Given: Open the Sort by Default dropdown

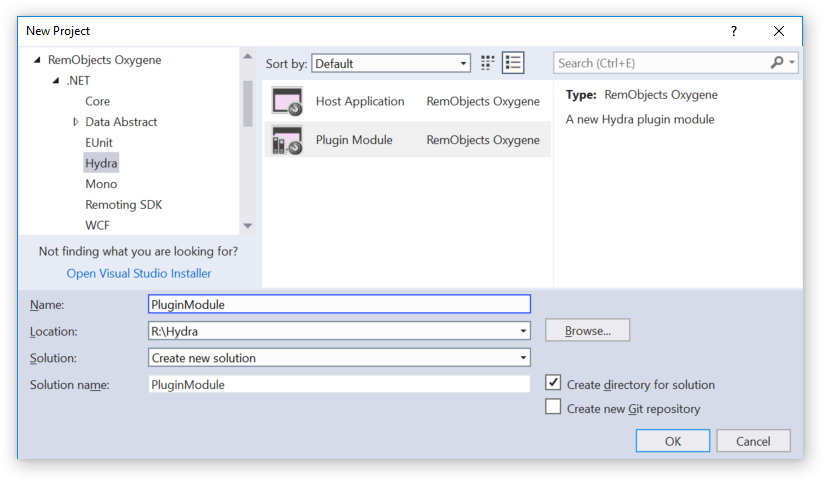Looking at the screenshot, I should tap(391, 63).
